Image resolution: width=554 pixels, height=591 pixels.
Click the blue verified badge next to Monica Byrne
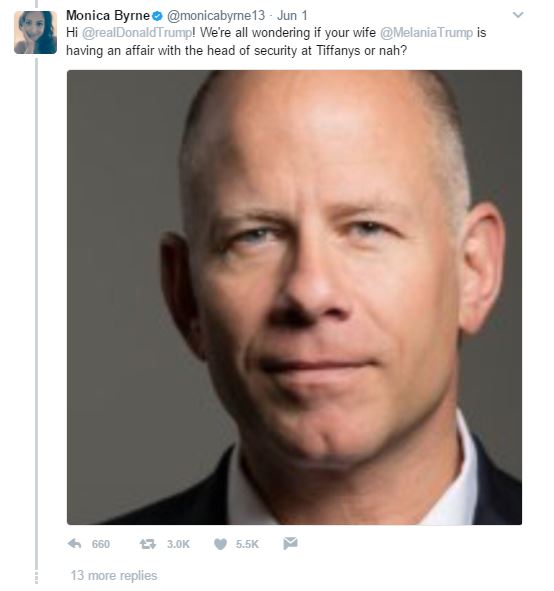[x=158, y=16]
